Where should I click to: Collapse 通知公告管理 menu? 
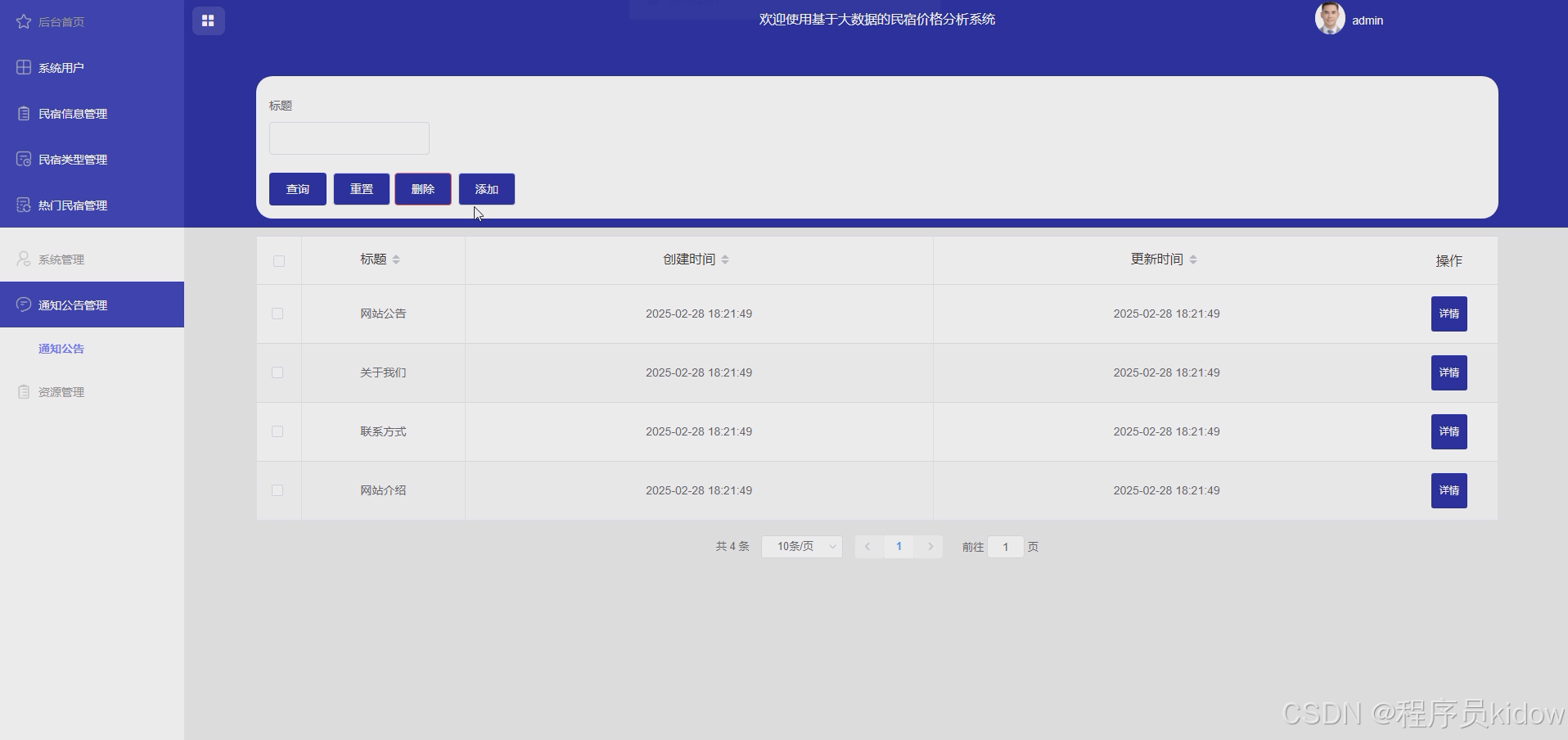(x=92, y=305)
